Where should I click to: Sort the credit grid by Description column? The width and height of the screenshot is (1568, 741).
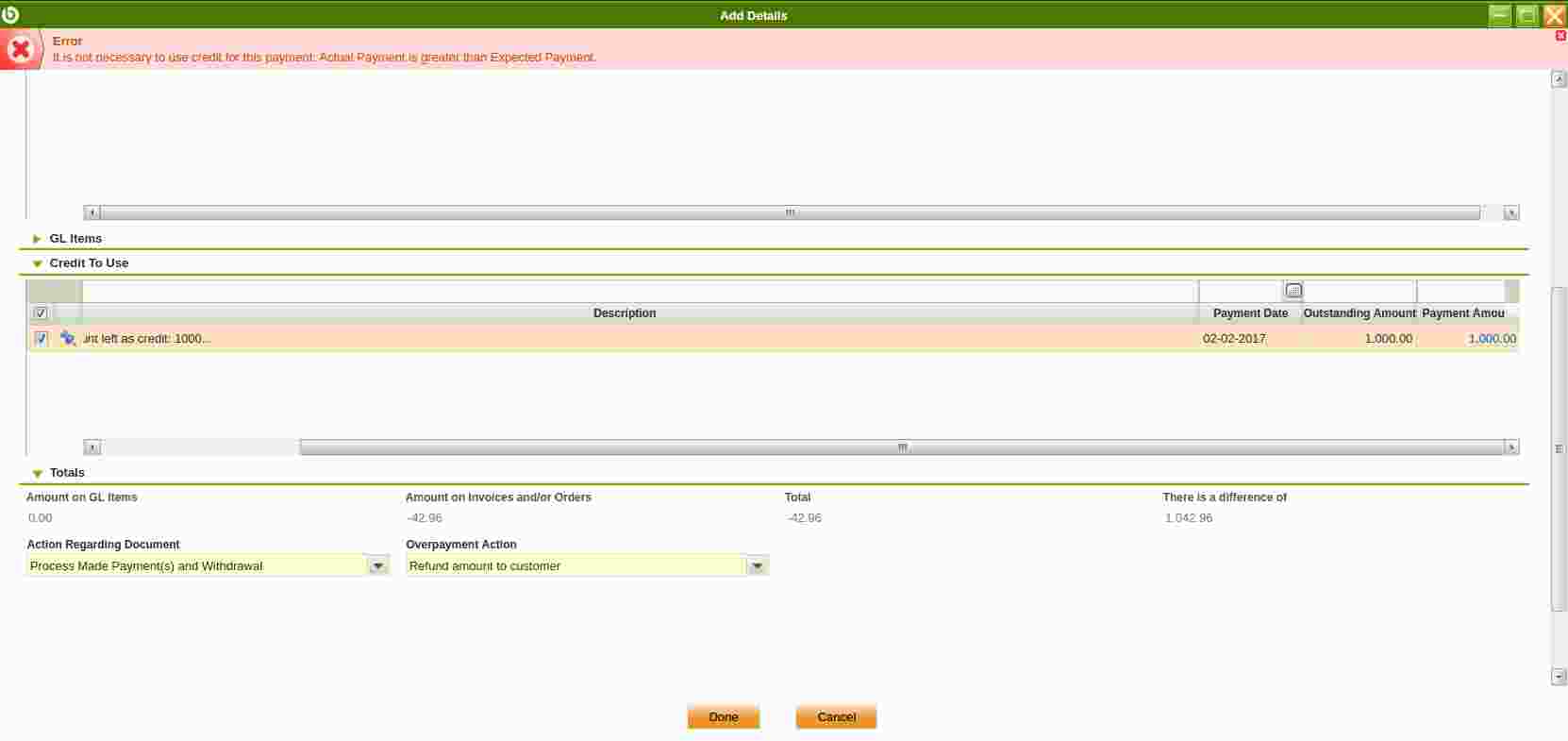(x=625, y=313)
